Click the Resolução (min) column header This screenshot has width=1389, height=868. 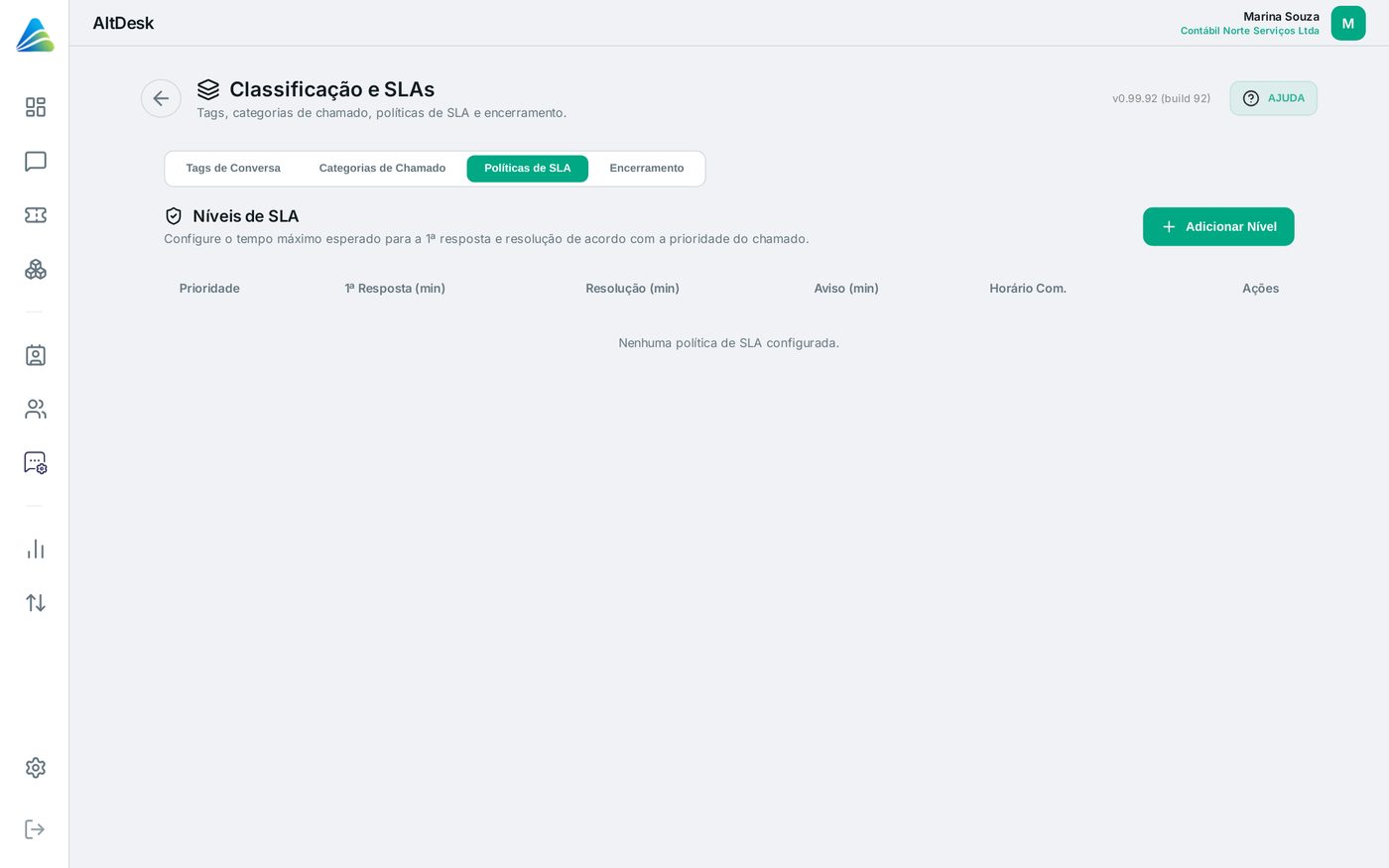coord(632,289)
